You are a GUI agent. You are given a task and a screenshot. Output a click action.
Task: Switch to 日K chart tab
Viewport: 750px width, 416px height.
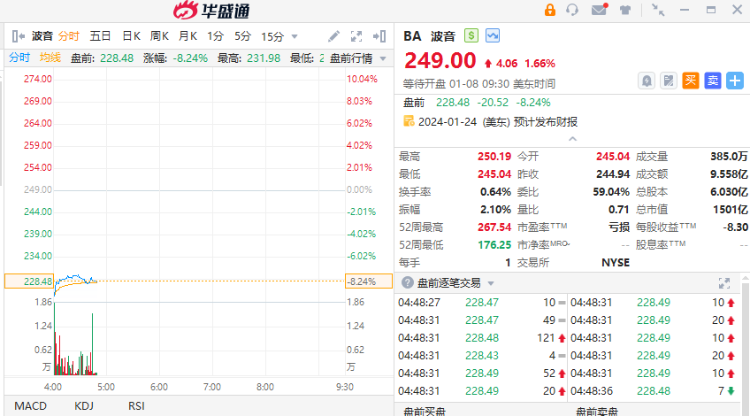[131, 36]
